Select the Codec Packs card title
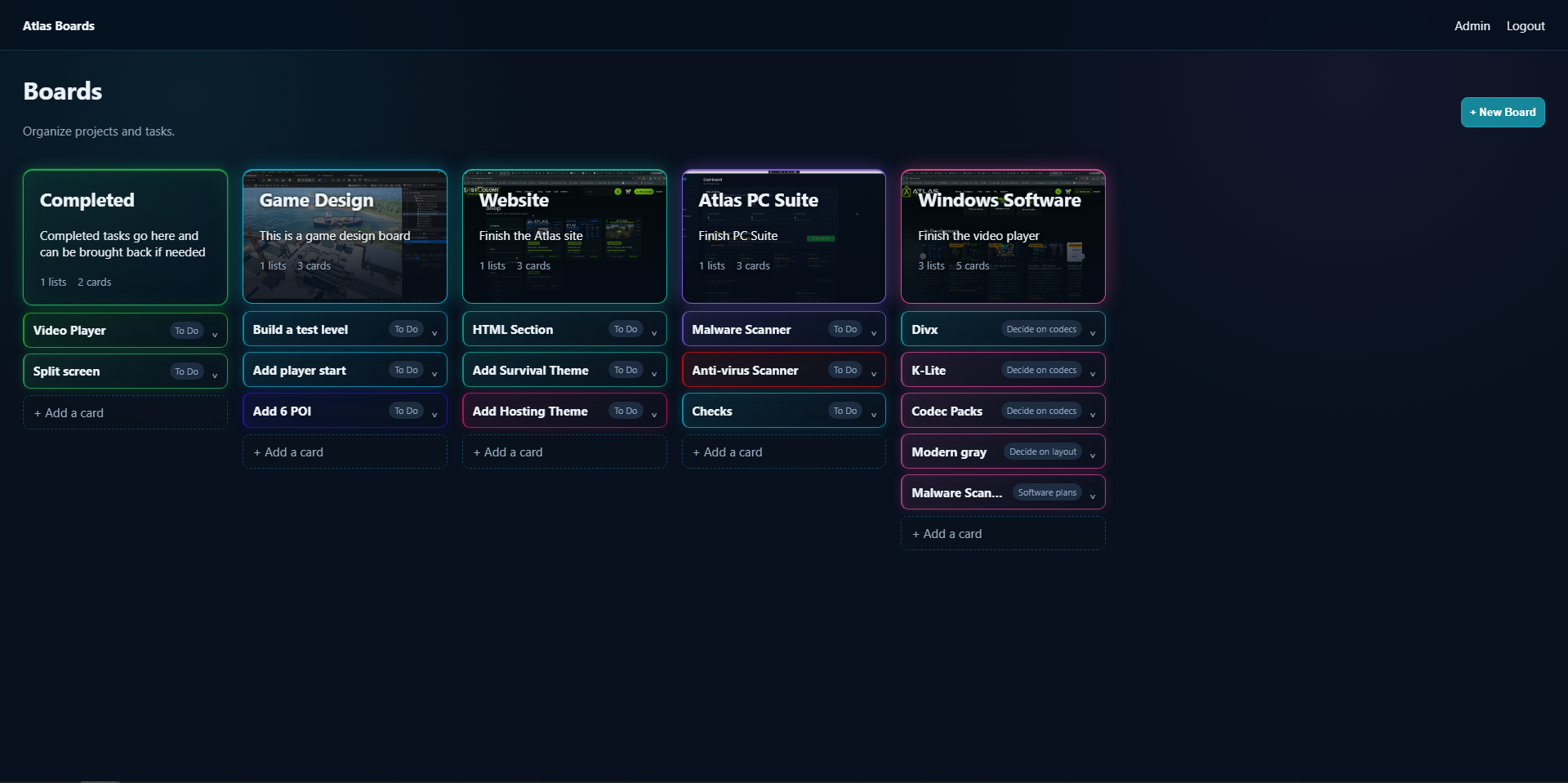This screenshot has width=1568, height=783. pyautogui.click(x=947, y=412)
